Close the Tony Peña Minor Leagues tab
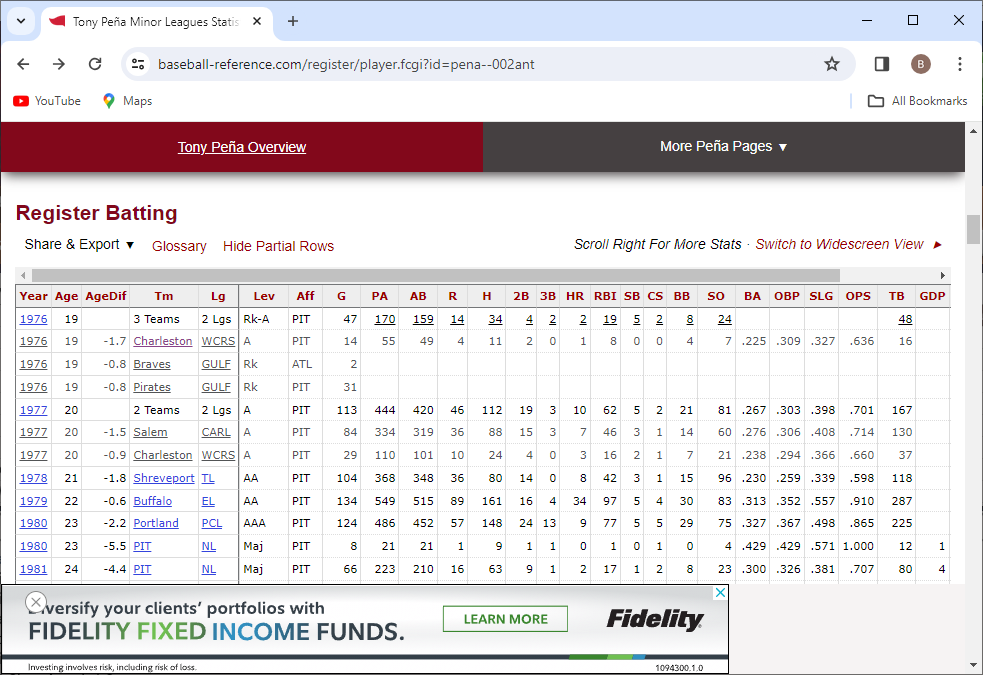The width and height of the screenshot is (983, 675). point(257,21)
